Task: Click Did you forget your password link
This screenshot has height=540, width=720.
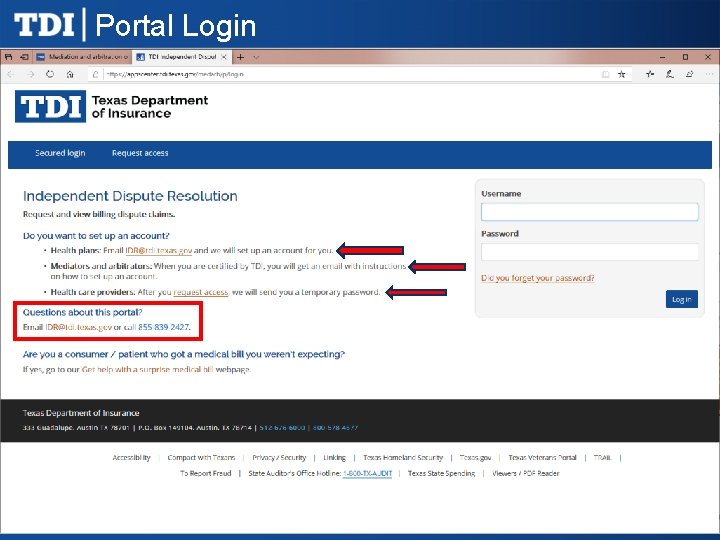Action: tap(538, 278)
